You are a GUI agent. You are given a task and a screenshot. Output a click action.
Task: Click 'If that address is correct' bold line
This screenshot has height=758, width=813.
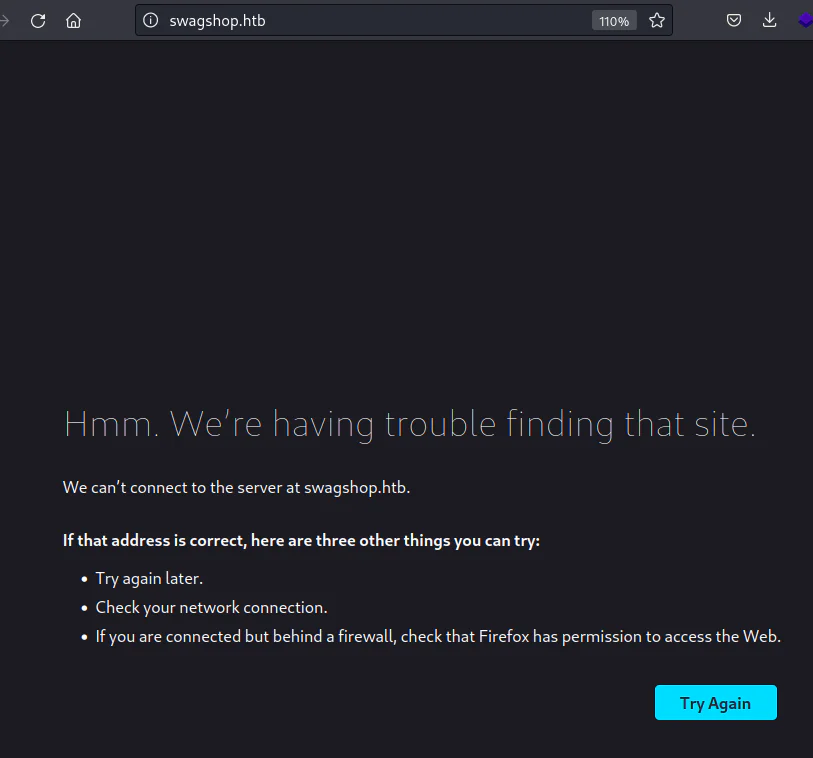301,540
